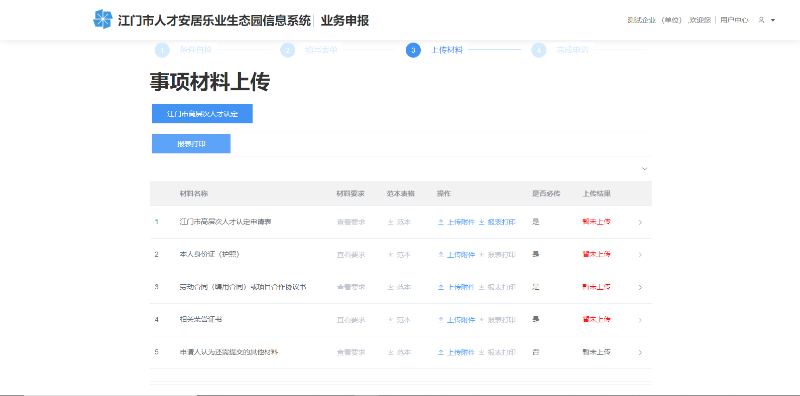Click the 江门市高层次人才认定 blue button
Screen dimensions: 800x396
[202, 114]
